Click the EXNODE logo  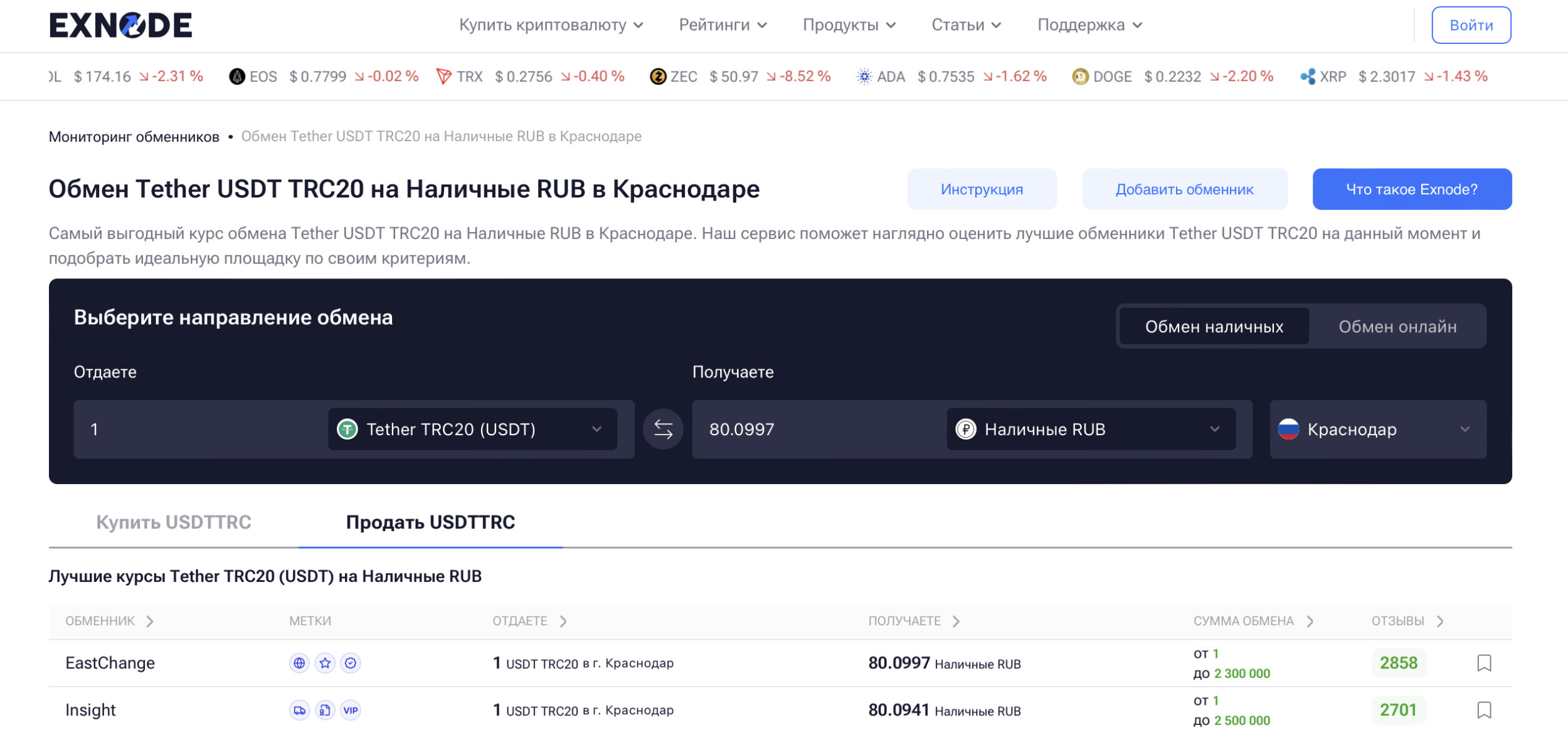click(120, 25)
